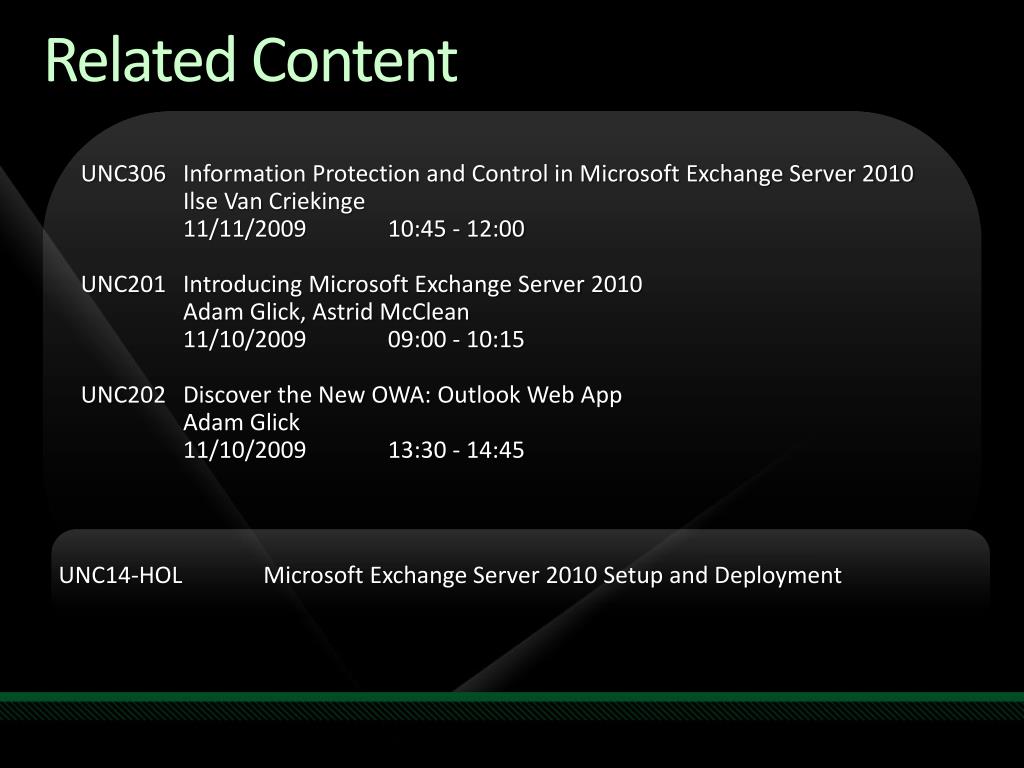1024x768 pixels.
Task: Select speaker name Ilse Van Criekinge
Action: tap(274, 201)
